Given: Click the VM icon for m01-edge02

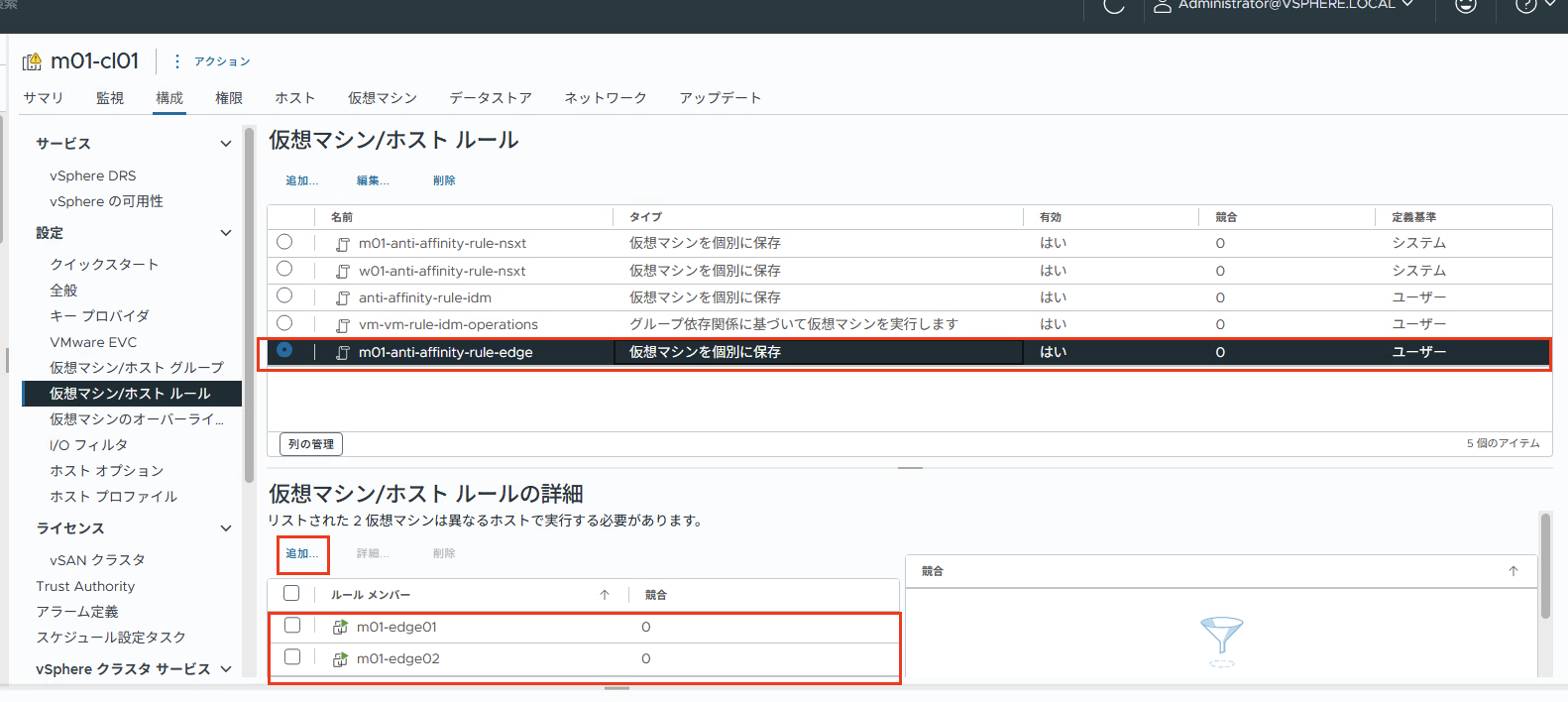Looking at the screenshot, I should 340,658.
